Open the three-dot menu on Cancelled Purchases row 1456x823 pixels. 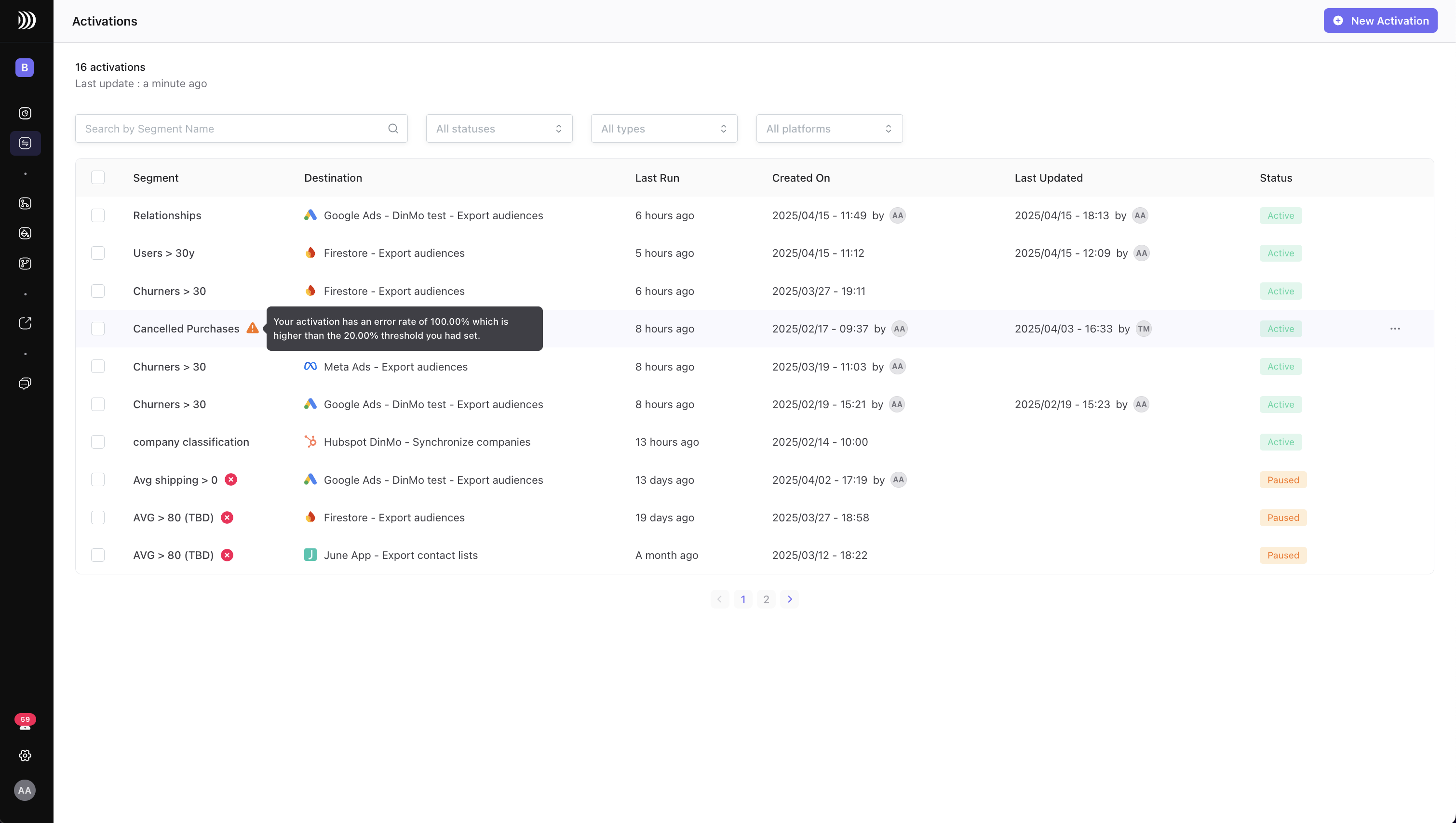point(1394,329)
